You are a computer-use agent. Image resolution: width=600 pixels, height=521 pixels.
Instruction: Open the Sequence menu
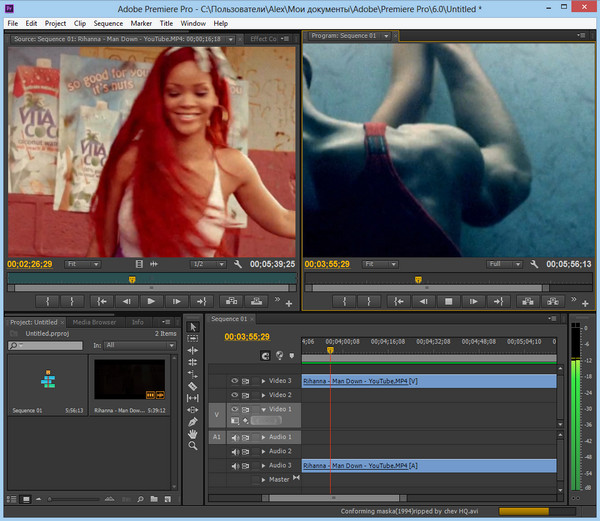coord(108,22)
